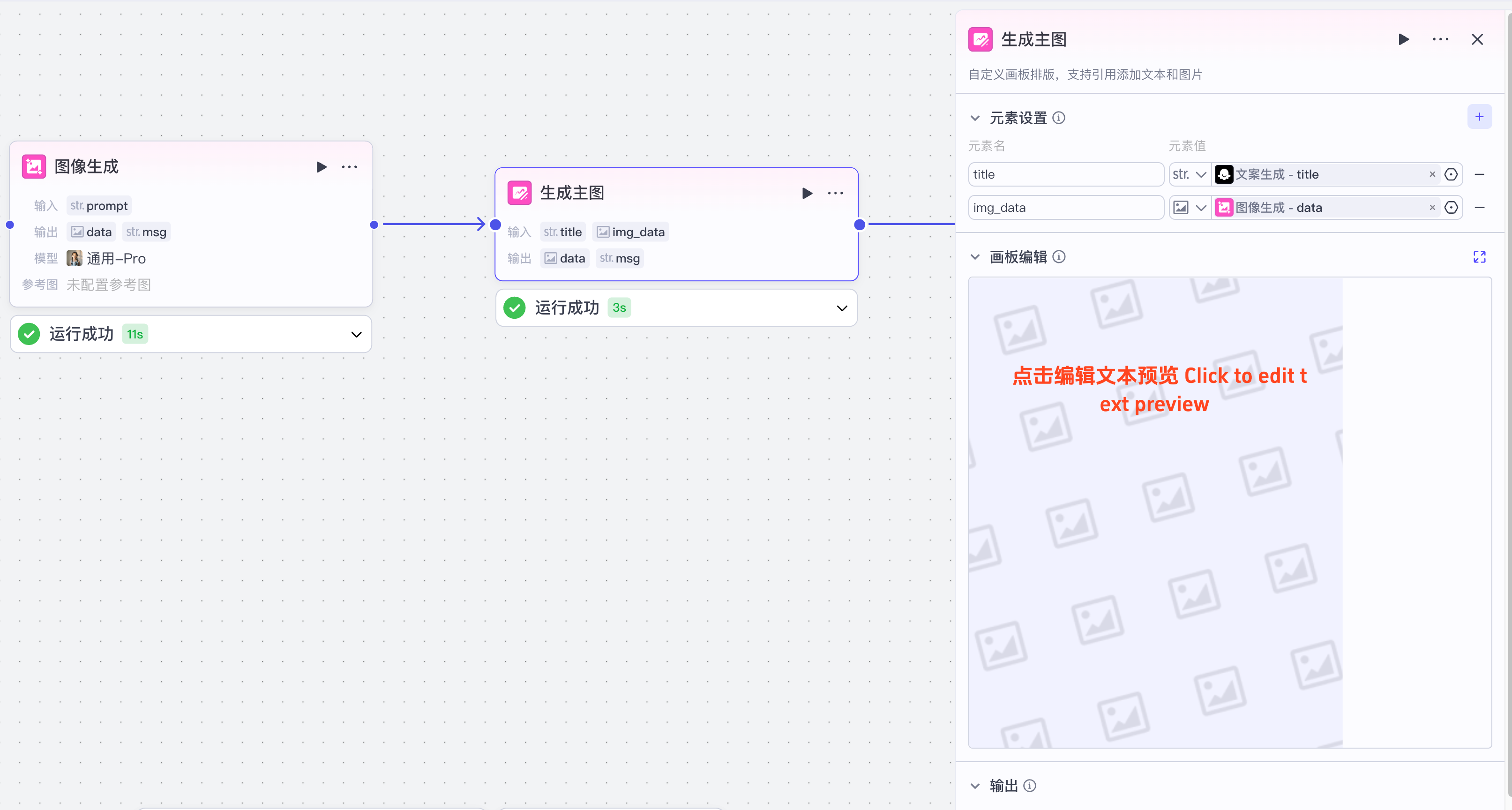The image size is (1512, 810).
Task: Collapse the 画板编辑 section
Action: pyautogui.click(x=975, y=256)
